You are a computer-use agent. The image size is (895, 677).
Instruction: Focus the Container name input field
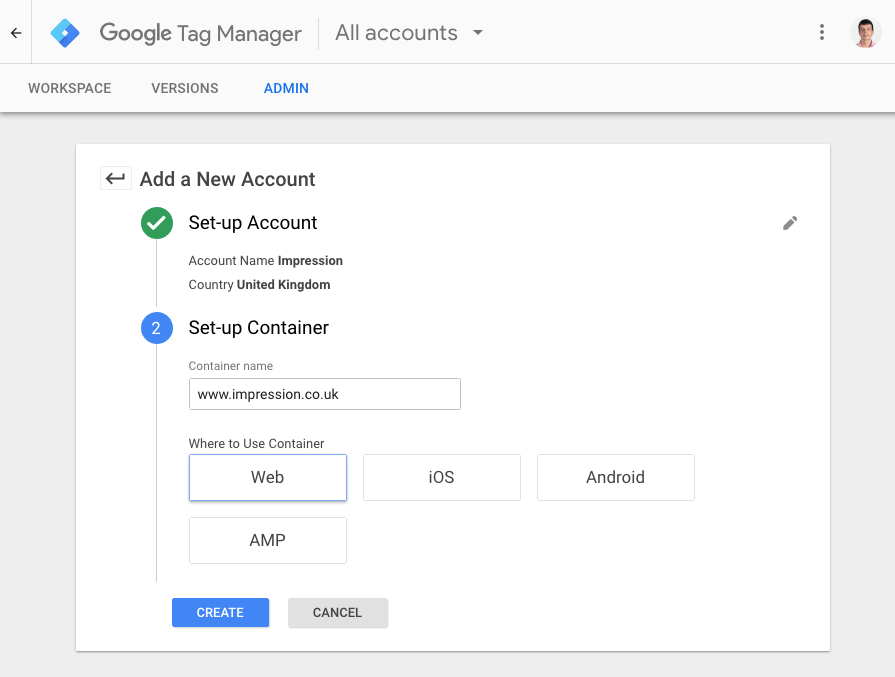pyautogui.click(x=325, y=394)
